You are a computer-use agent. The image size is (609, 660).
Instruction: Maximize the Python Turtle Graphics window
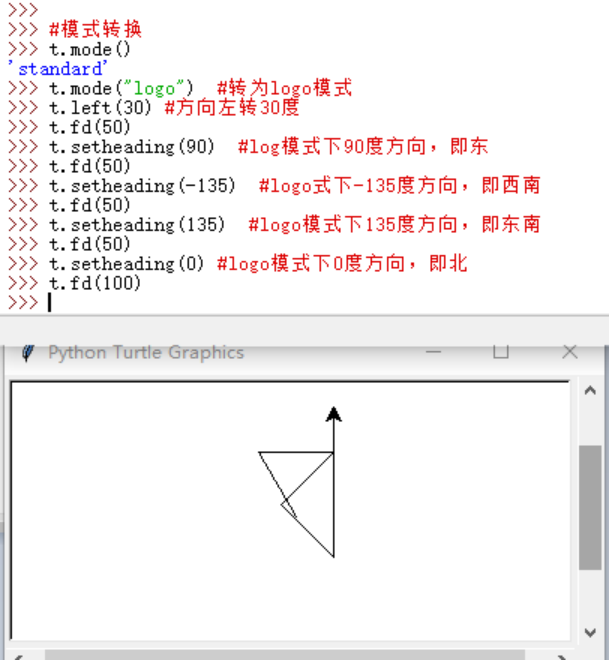point(501,351)
